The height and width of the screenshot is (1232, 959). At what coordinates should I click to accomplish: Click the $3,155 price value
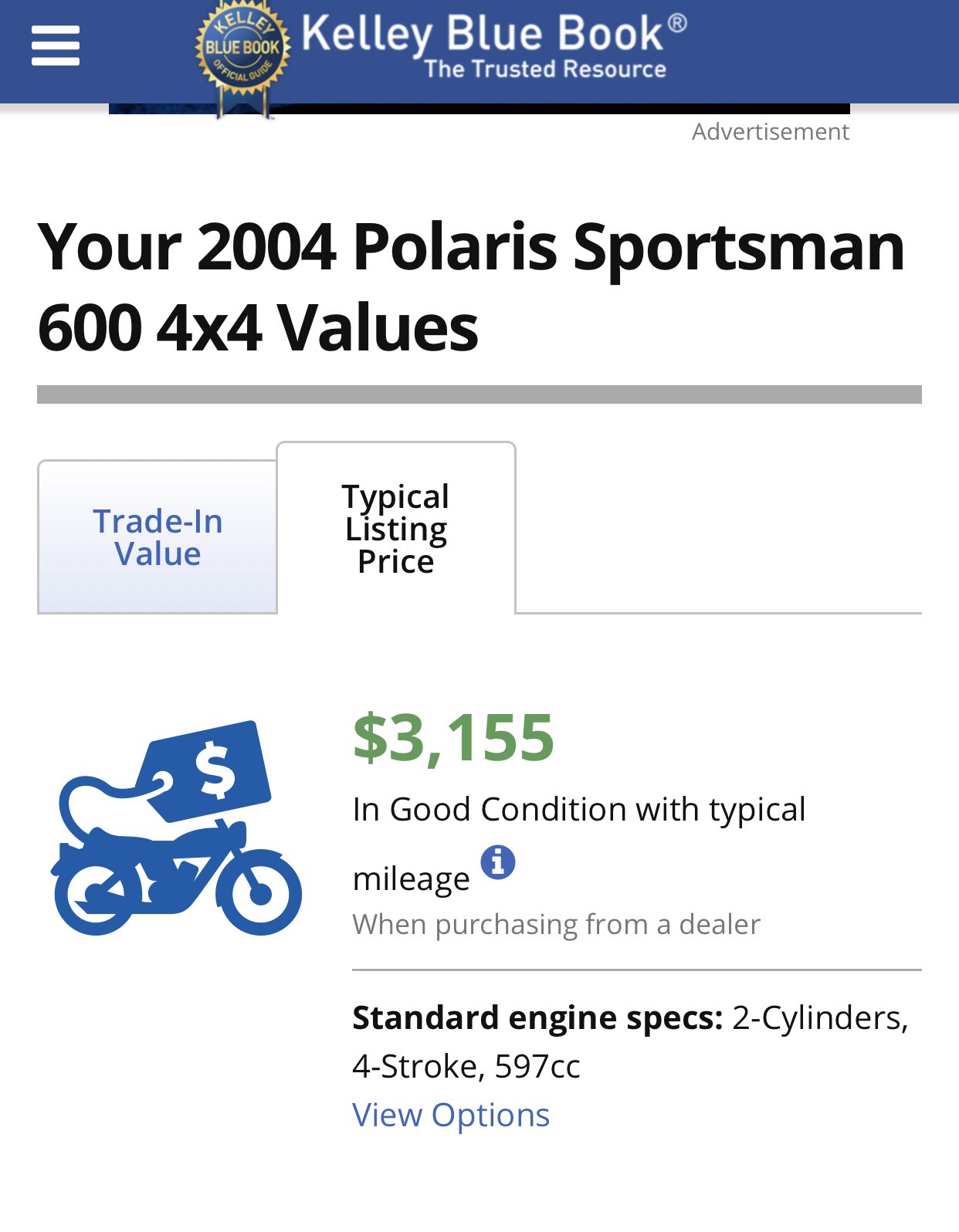coord(453,737)
